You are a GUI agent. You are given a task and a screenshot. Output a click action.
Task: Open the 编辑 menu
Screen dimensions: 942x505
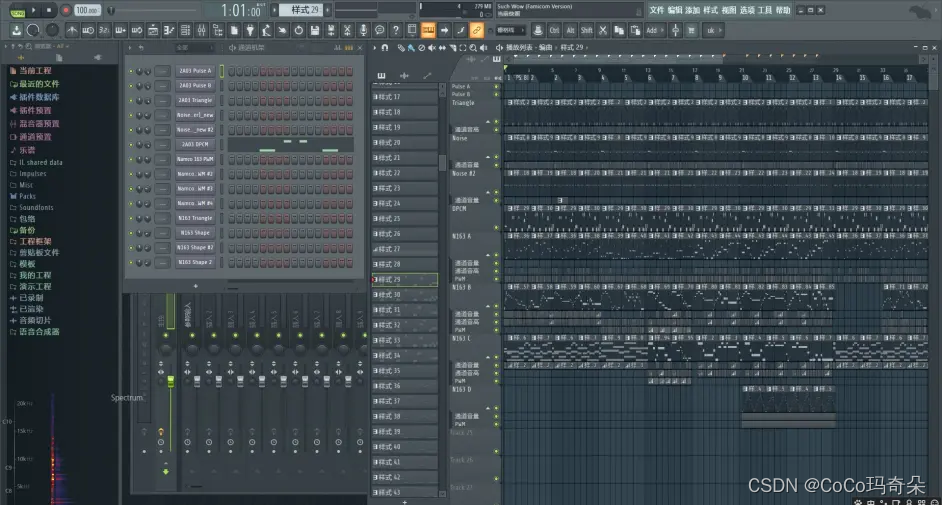coord(675,10)
